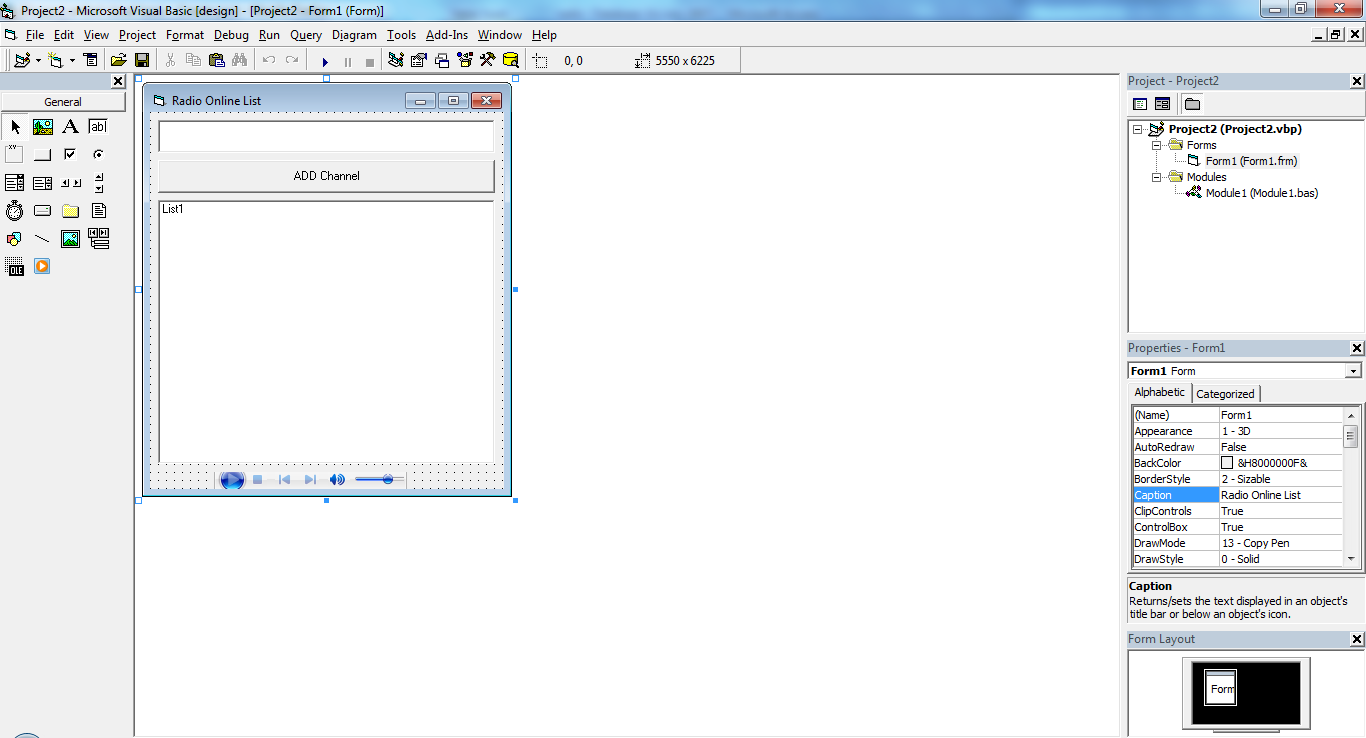Select the Label tool in the toolbox
This screenshot has width=1366, height=738.
point(70,126)
